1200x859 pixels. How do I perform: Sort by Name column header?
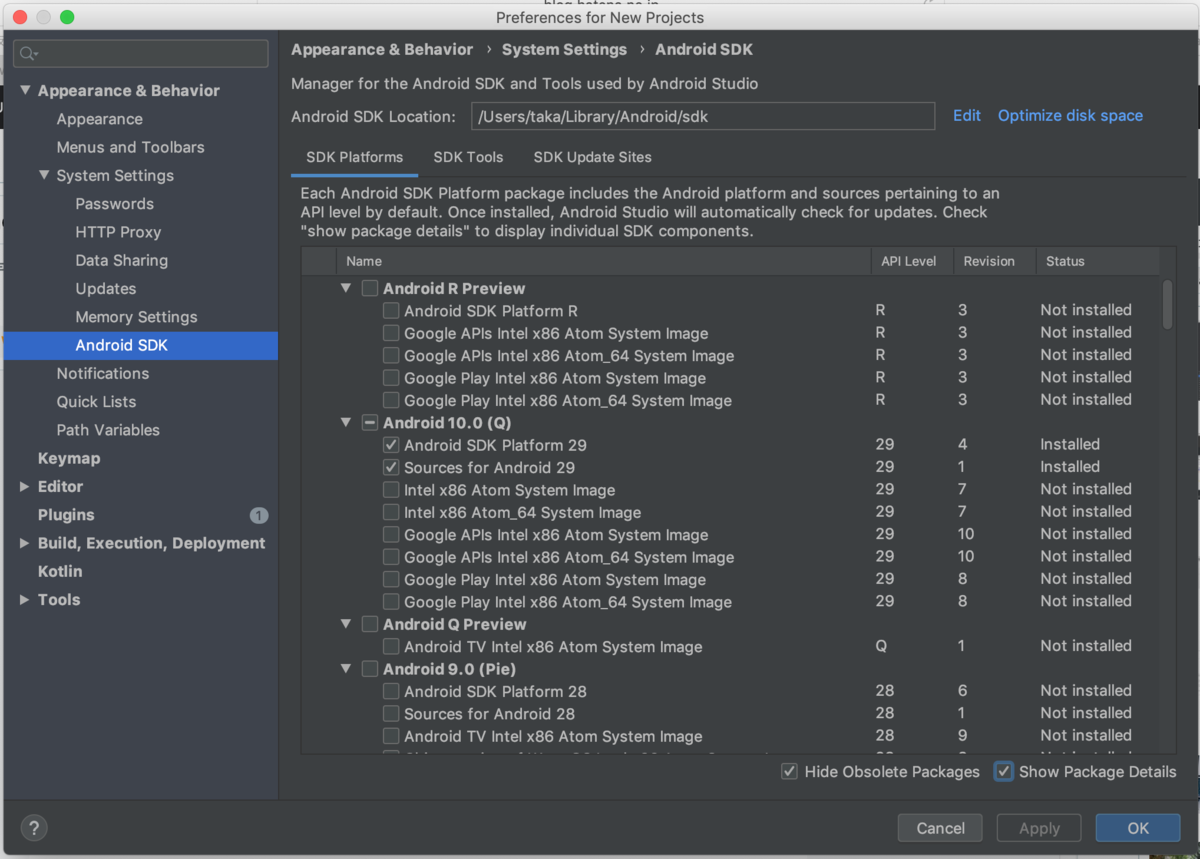[x=604, y=261]
